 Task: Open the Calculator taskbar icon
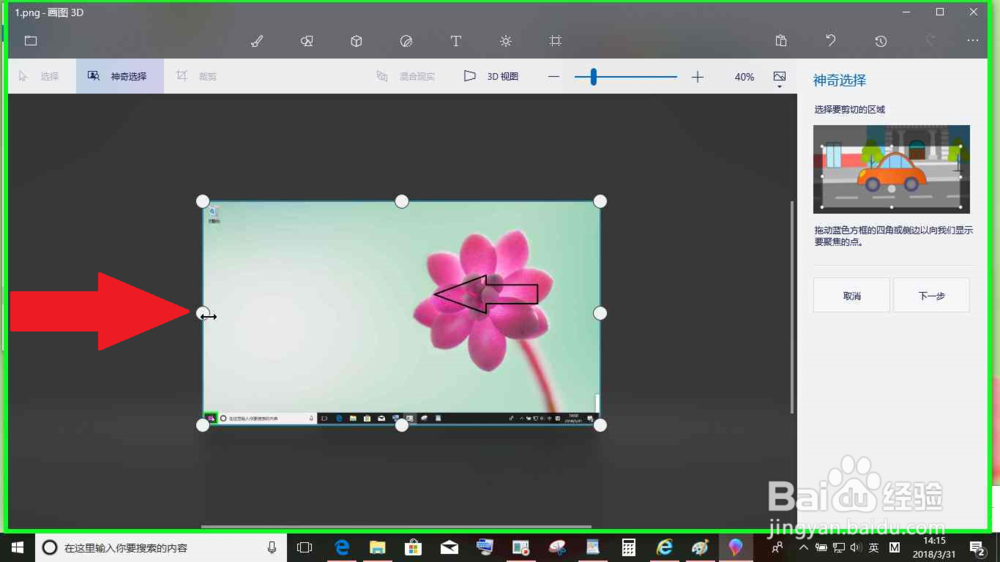click(629, 547)
